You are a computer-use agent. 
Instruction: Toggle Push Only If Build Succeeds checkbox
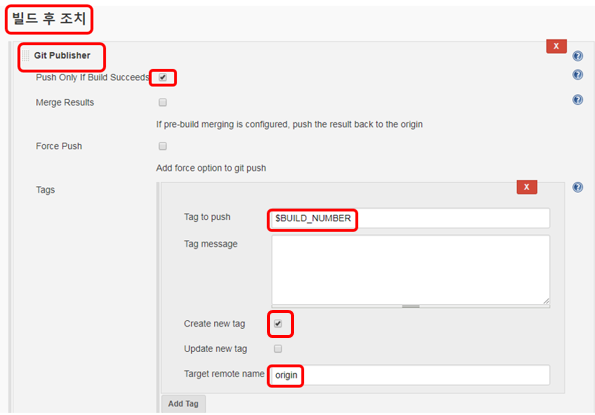(x=163, y=77)
